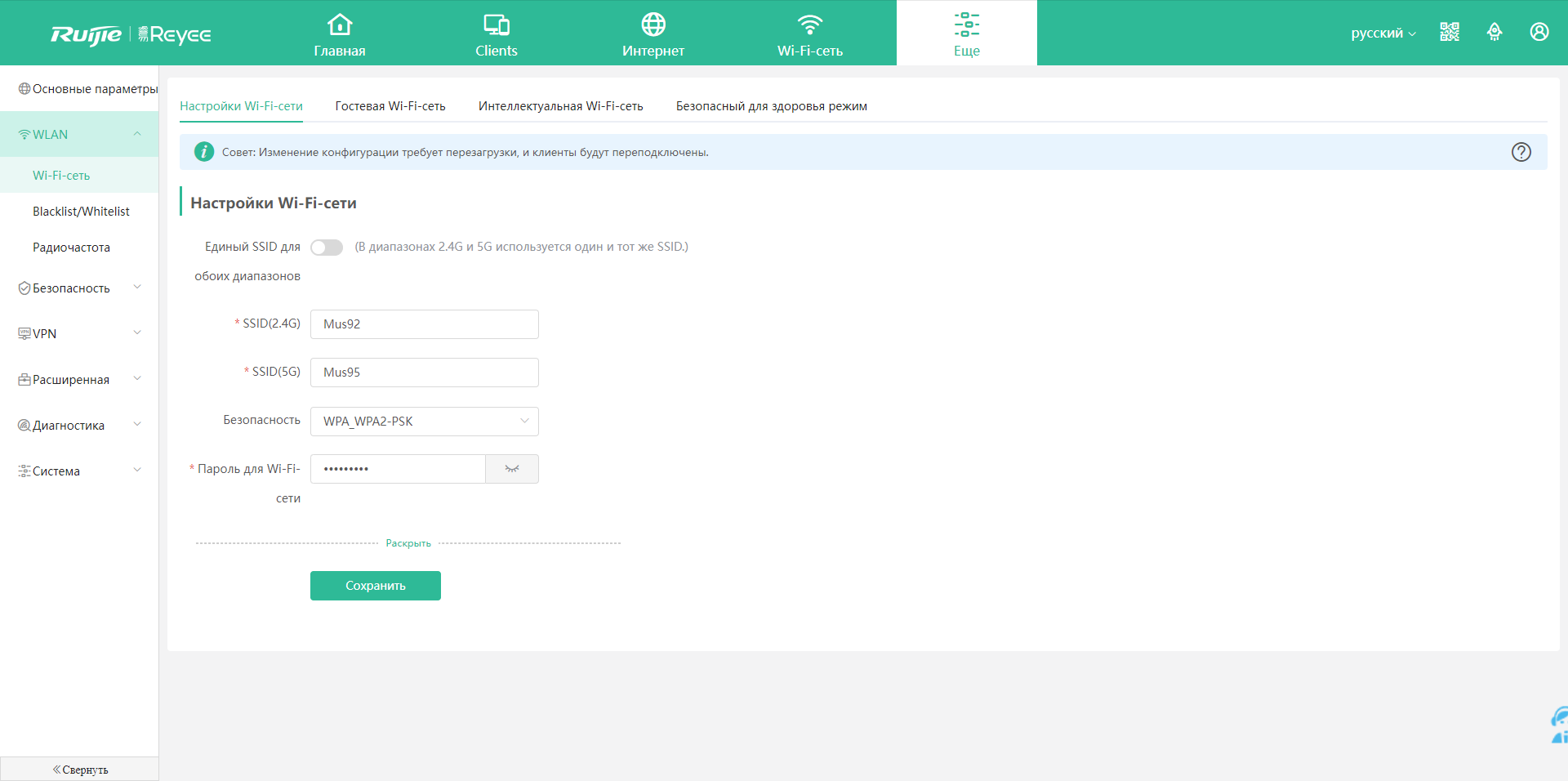This screenshot has height=781, width=1568.
Task: Expand the Диагностика sidebar section
Action: pyautogui.click(x=137, y=424)
